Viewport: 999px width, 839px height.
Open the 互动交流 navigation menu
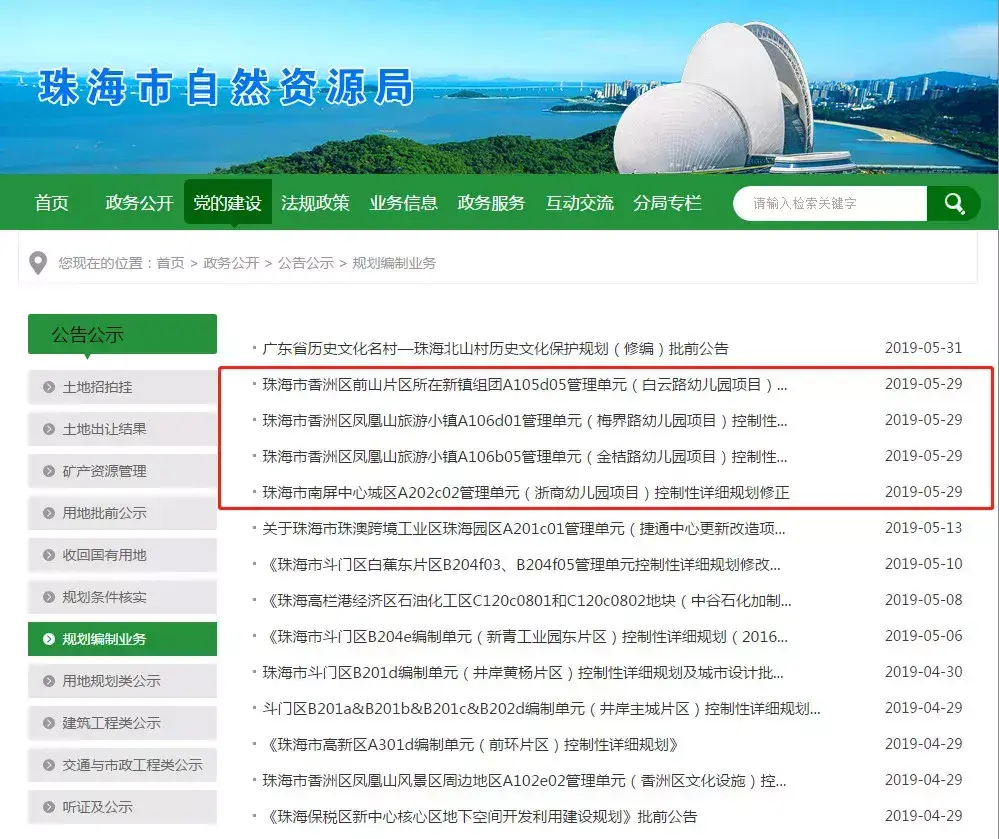[579, 203]
